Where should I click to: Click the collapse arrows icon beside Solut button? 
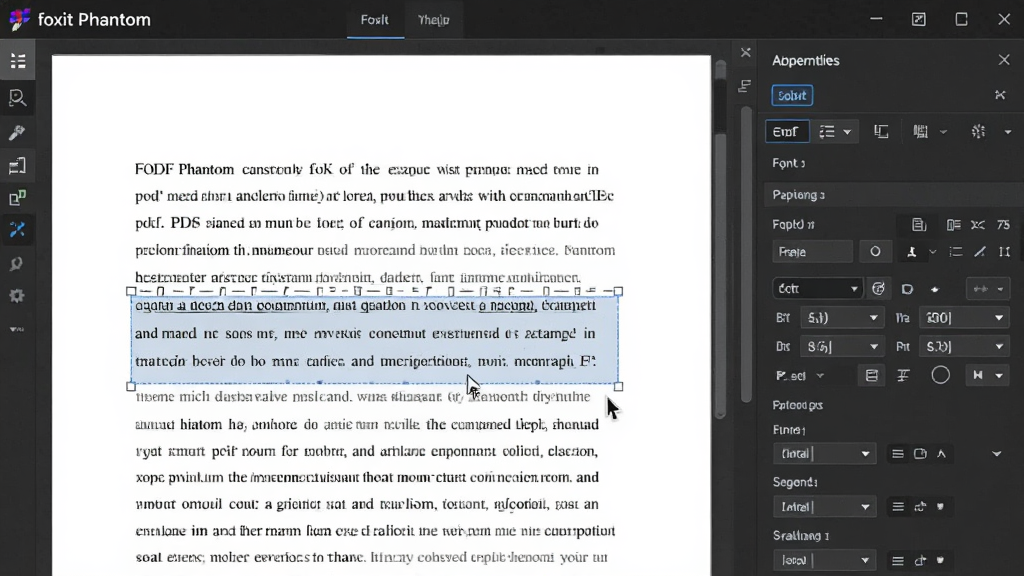pos(1000,95)
